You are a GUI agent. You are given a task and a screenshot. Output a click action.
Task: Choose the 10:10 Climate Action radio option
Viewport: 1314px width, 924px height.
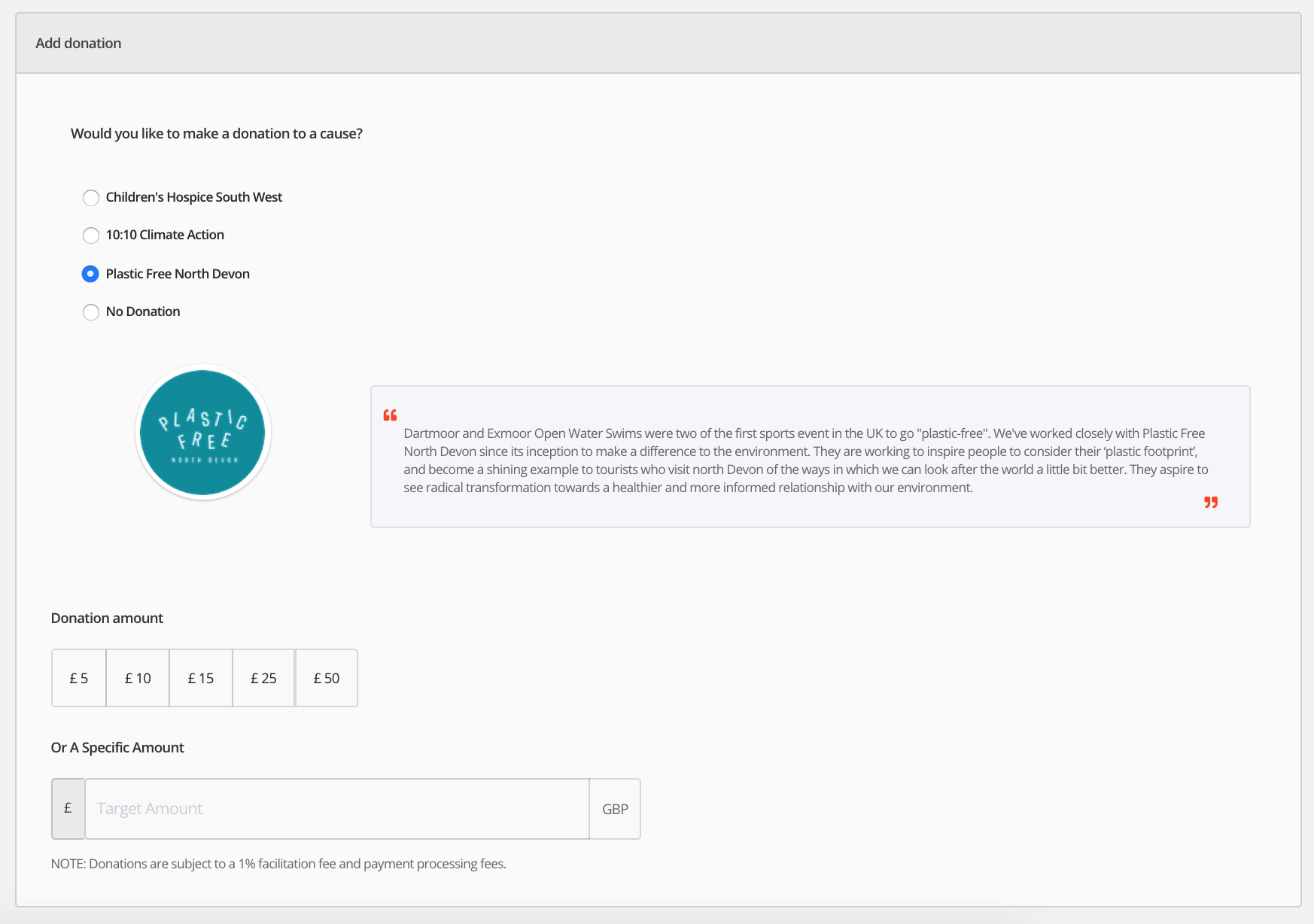click(91, 236)
